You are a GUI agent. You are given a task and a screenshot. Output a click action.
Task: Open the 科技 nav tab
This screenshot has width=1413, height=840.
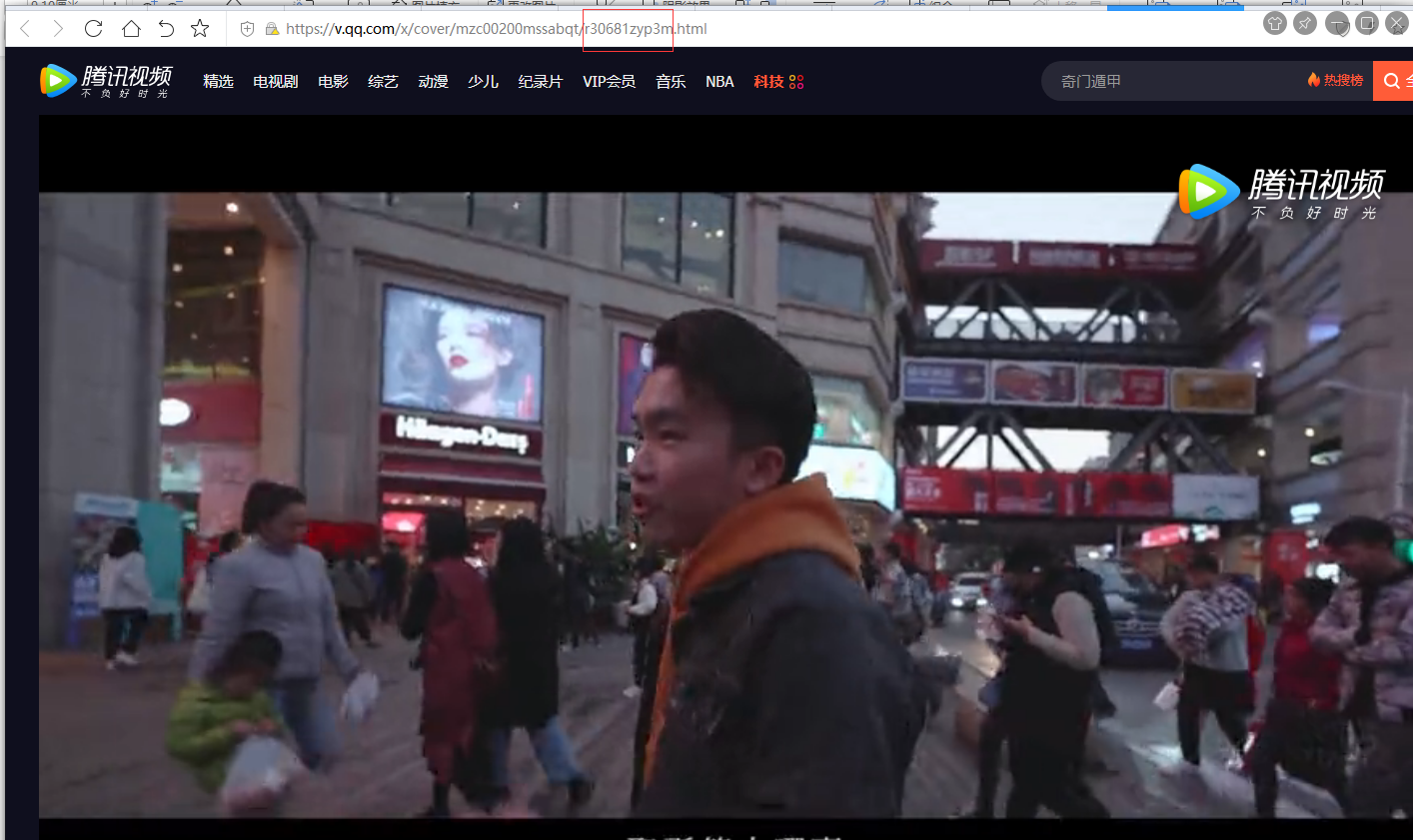768,82
